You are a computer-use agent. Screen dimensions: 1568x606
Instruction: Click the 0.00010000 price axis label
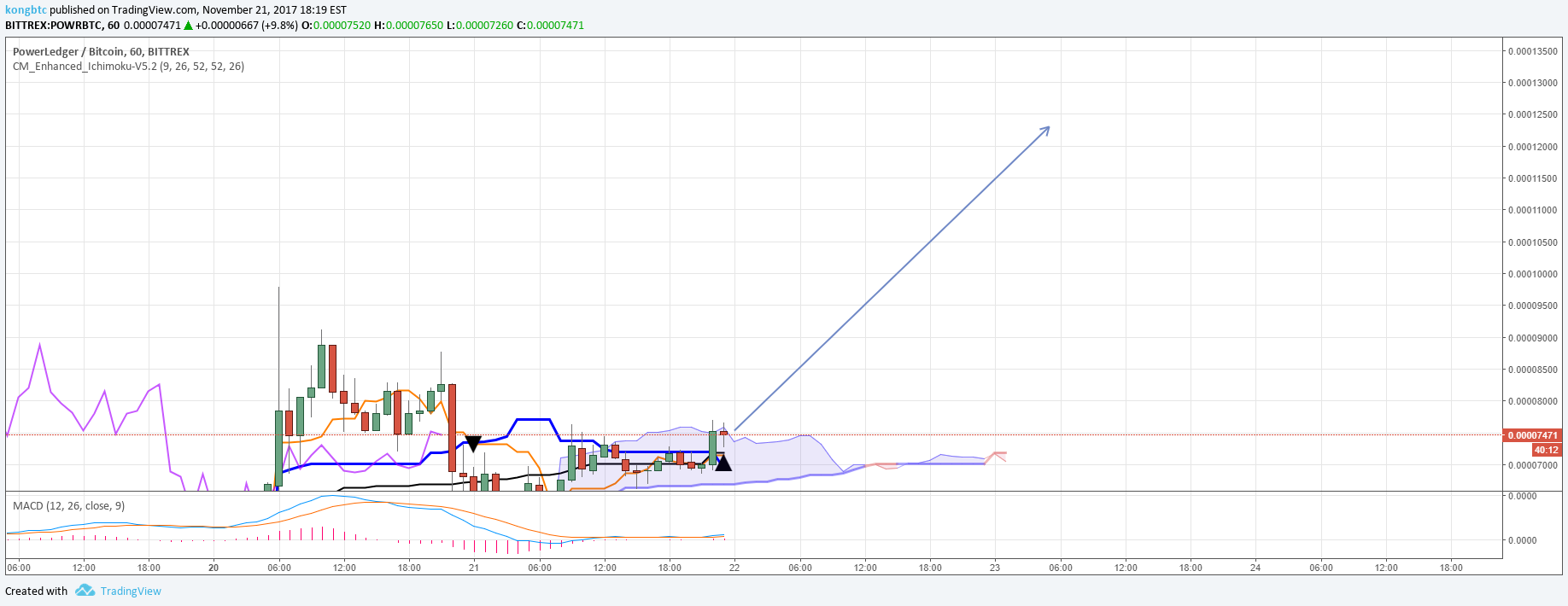[1532, 274]
